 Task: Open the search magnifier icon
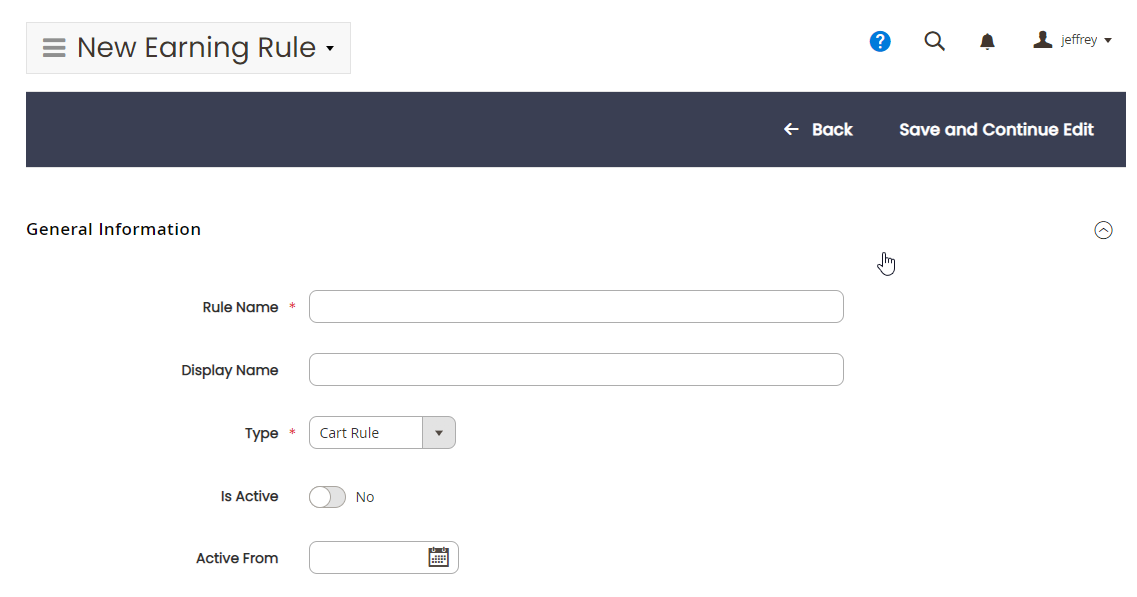934,41
